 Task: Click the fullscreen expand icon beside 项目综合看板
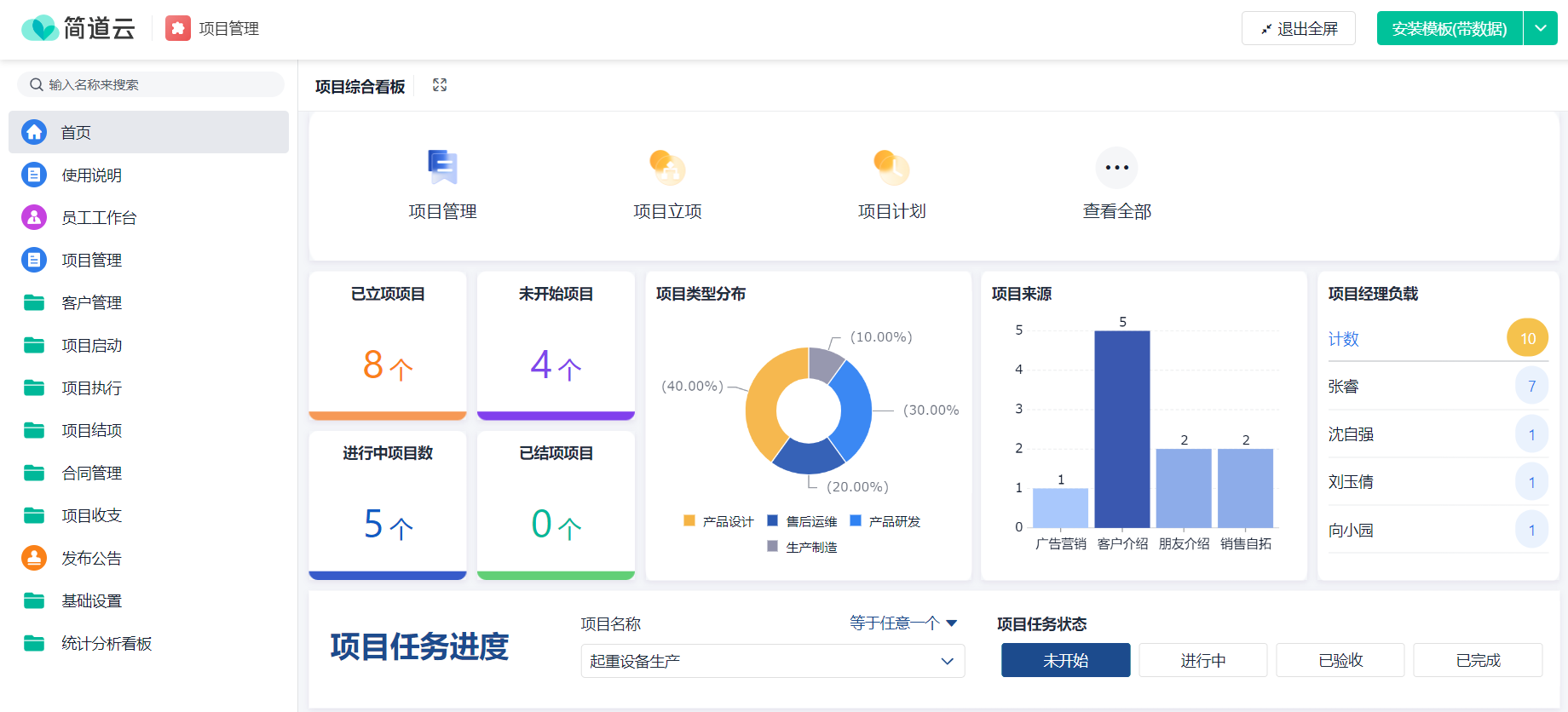(x=440, y=85)
